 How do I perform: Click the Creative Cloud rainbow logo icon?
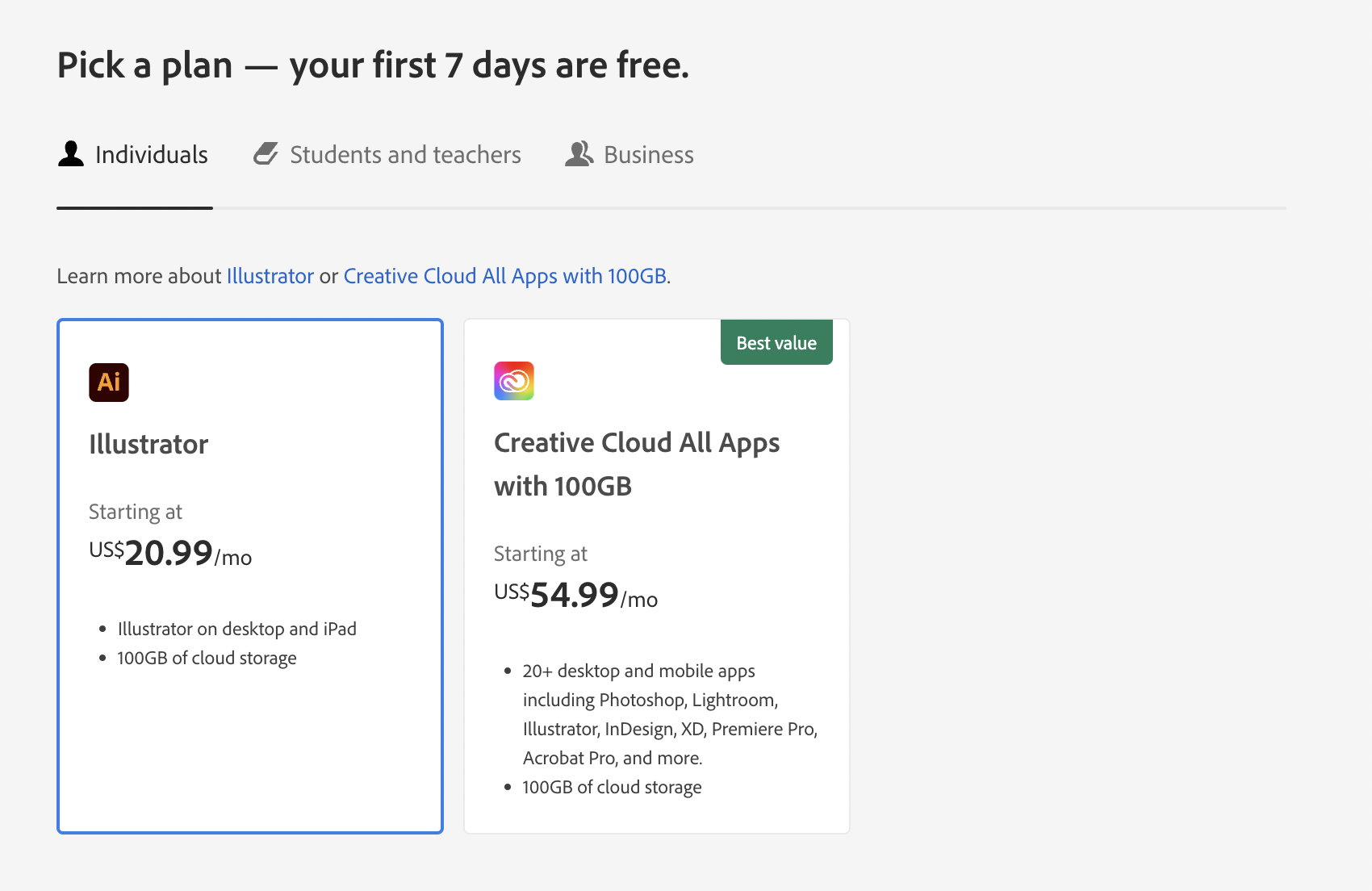(x=514, y=381)
